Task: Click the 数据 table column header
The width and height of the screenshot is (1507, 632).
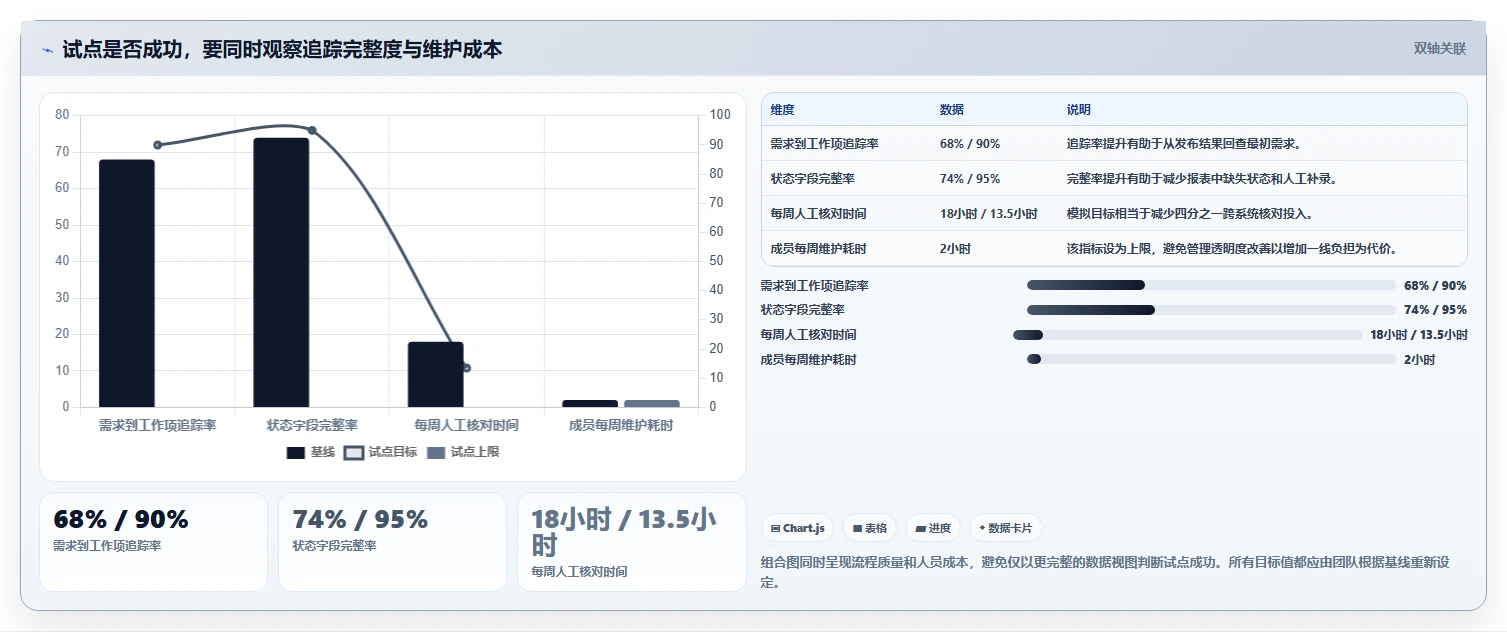Action: click(x=952, y=110)
